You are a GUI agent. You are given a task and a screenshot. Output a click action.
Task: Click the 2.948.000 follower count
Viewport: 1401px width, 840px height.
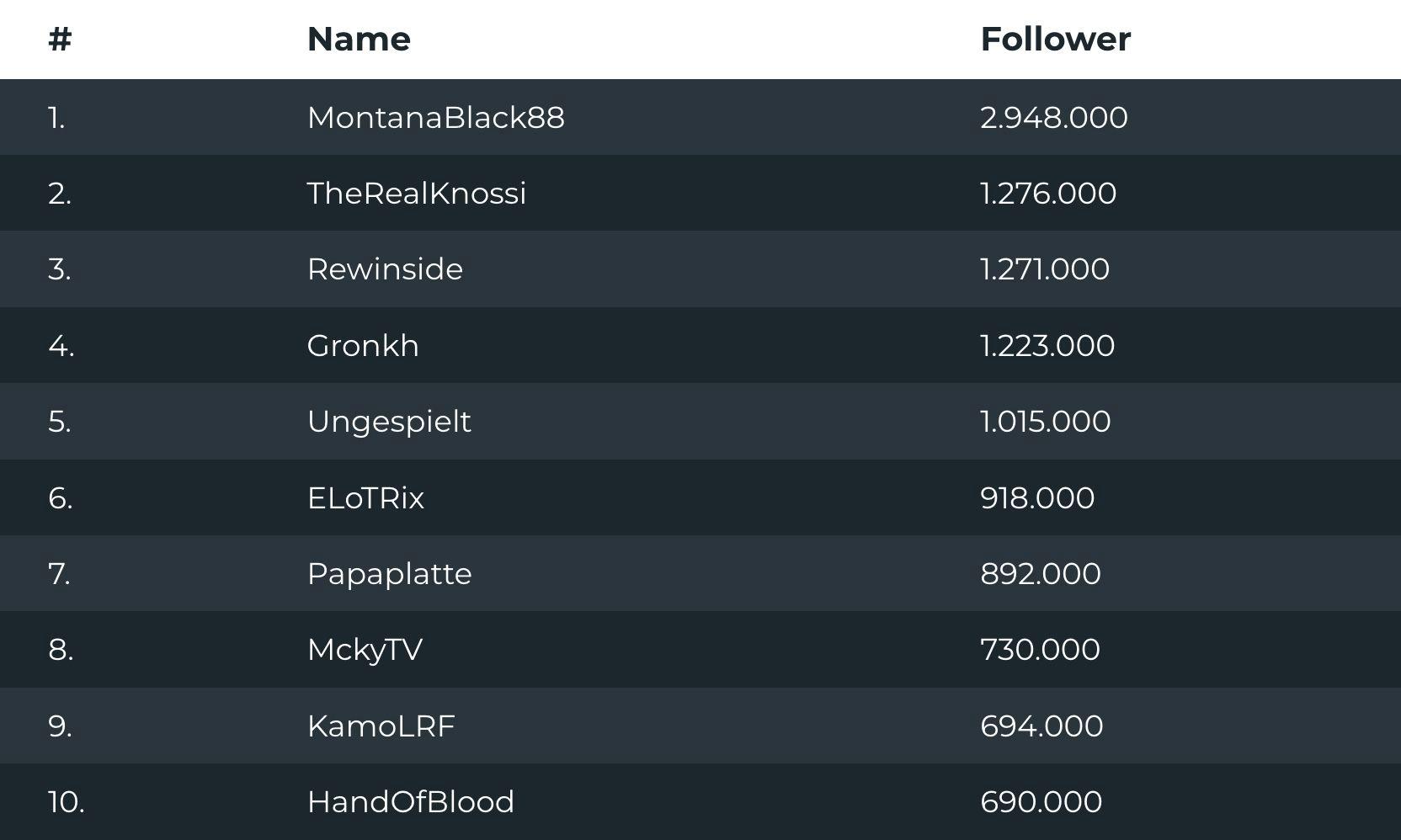tap(1053, 118)
